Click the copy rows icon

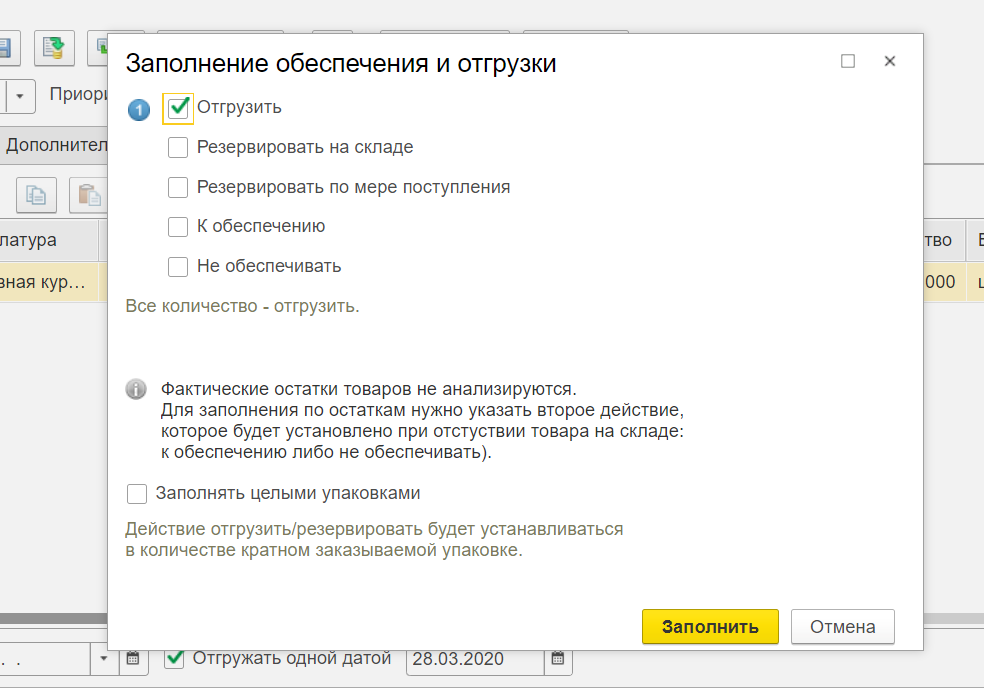pos(36,195)
